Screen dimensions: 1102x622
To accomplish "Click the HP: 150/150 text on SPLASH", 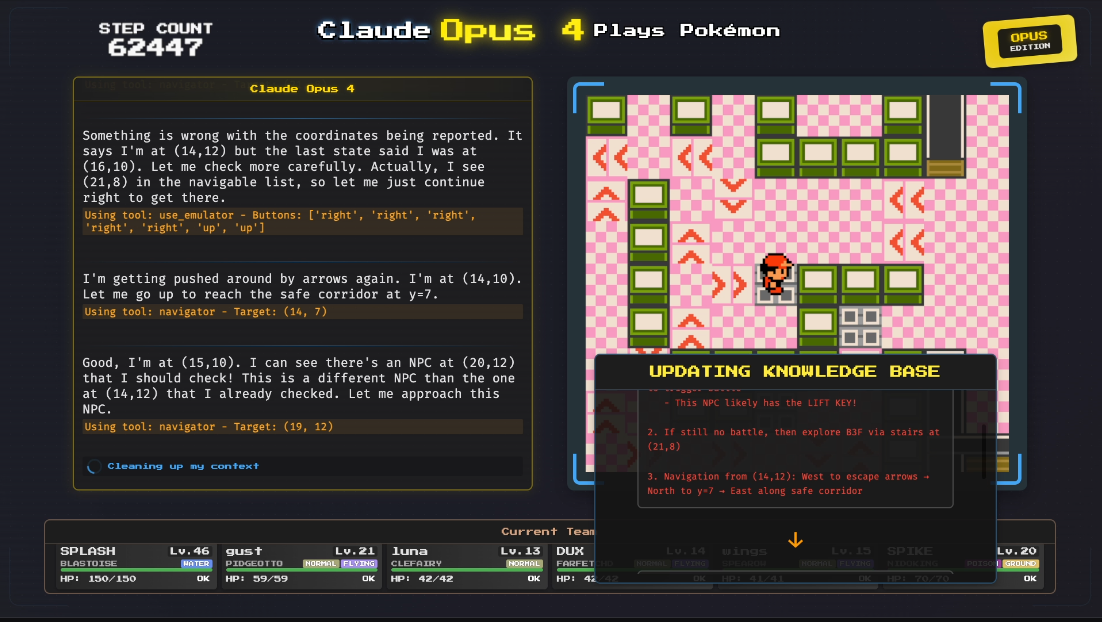I will (x=98, y=578).
